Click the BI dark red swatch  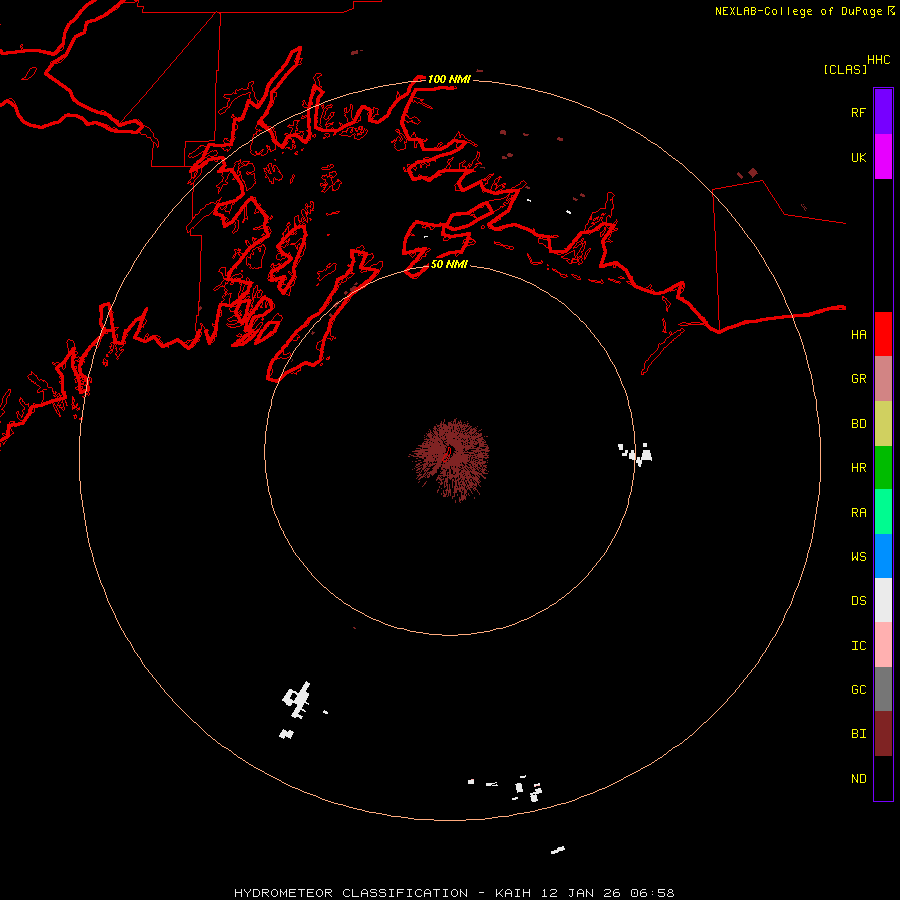tap(883, 734)
